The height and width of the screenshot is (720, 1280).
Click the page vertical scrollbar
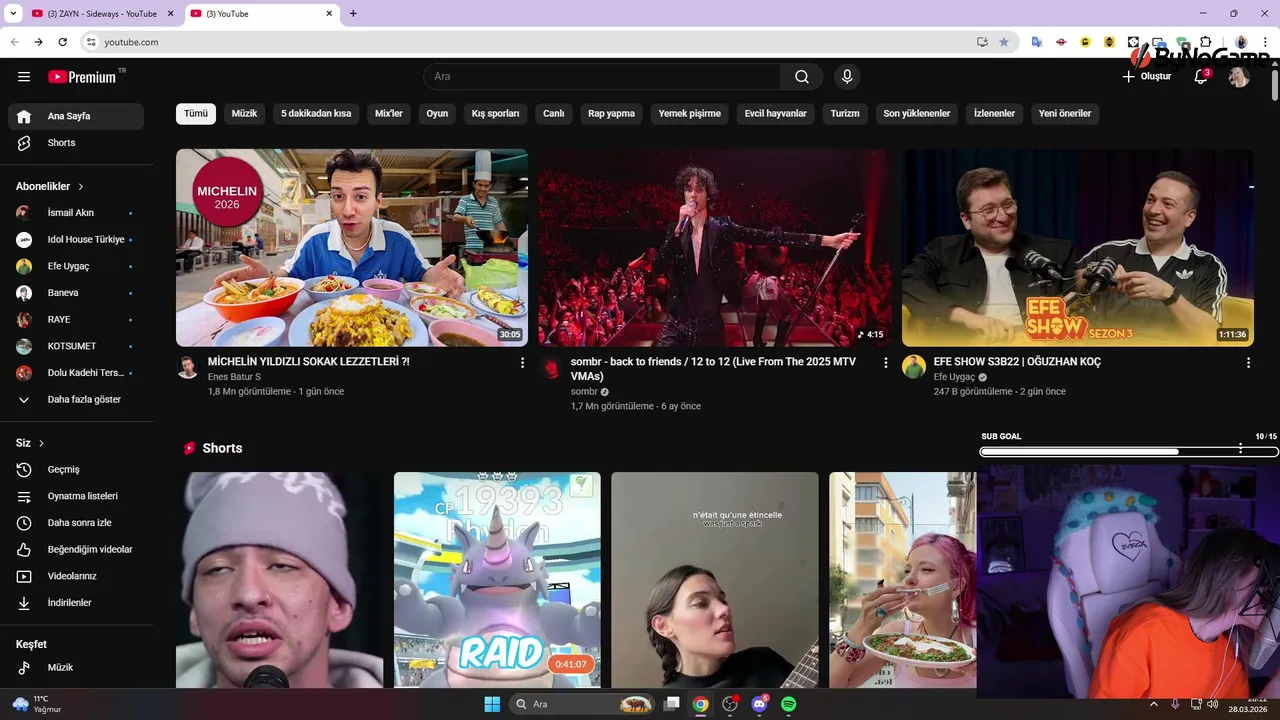pos(1275,85)
